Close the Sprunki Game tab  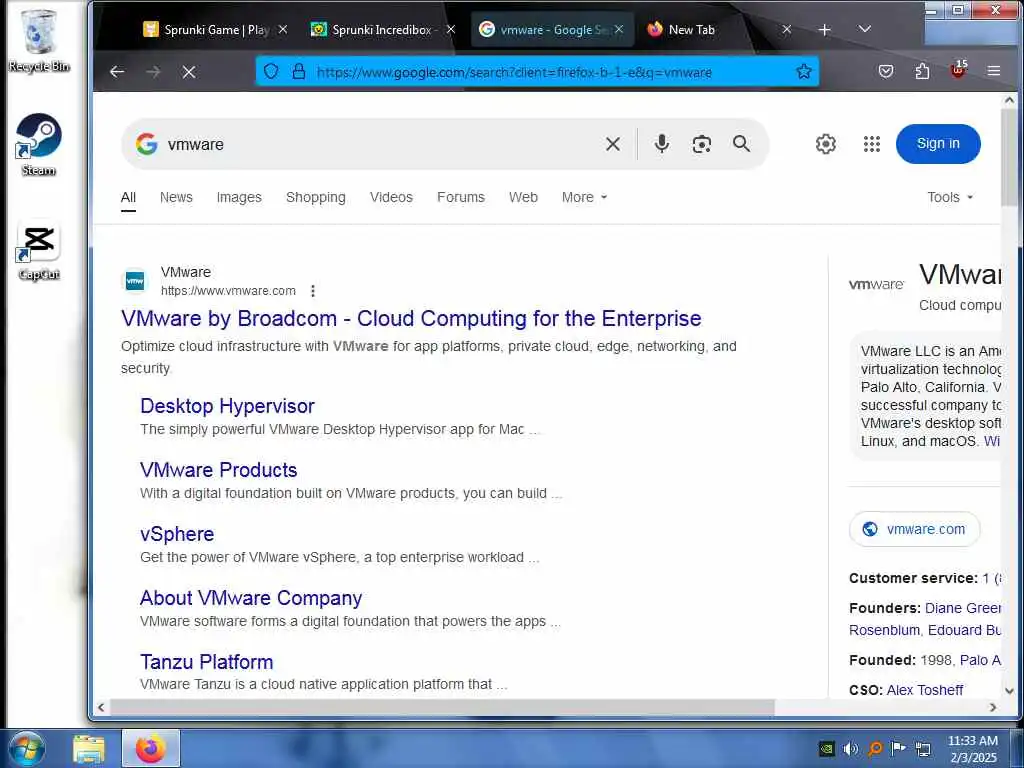pyautogui.click(x=283, y=29)
